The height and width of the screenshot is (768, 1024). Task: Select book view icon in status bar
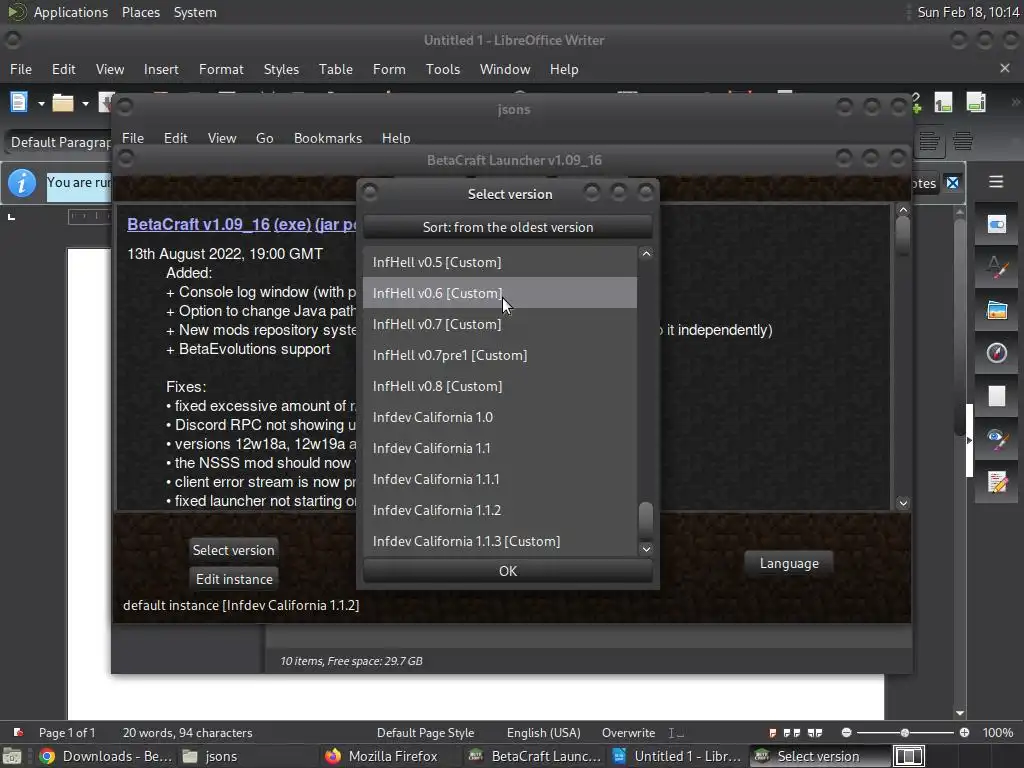(x=815, y=733)
